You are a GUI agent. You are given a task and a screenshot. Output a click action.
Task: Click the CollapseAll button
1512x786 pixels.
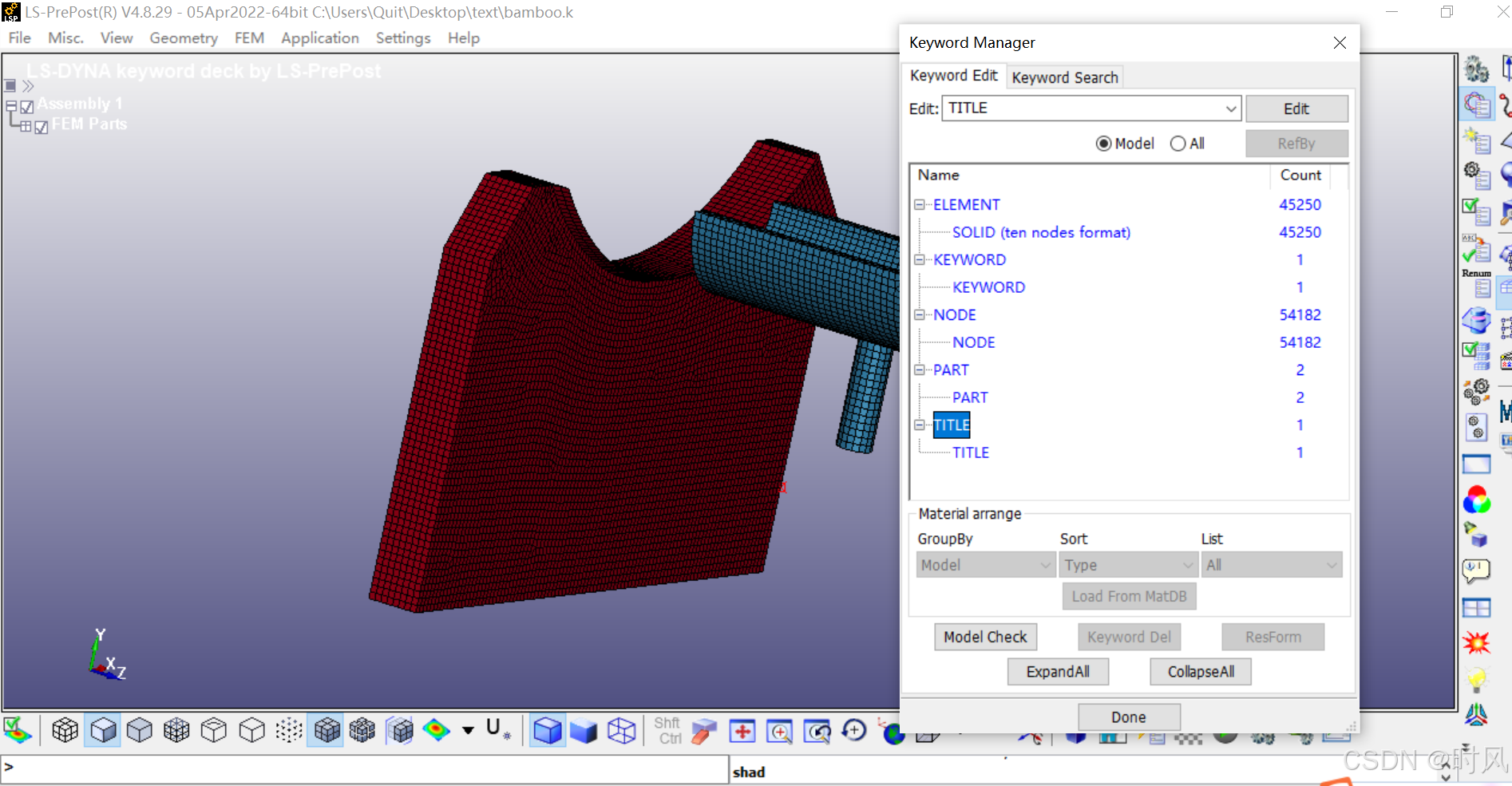[x=1201, y=672]
